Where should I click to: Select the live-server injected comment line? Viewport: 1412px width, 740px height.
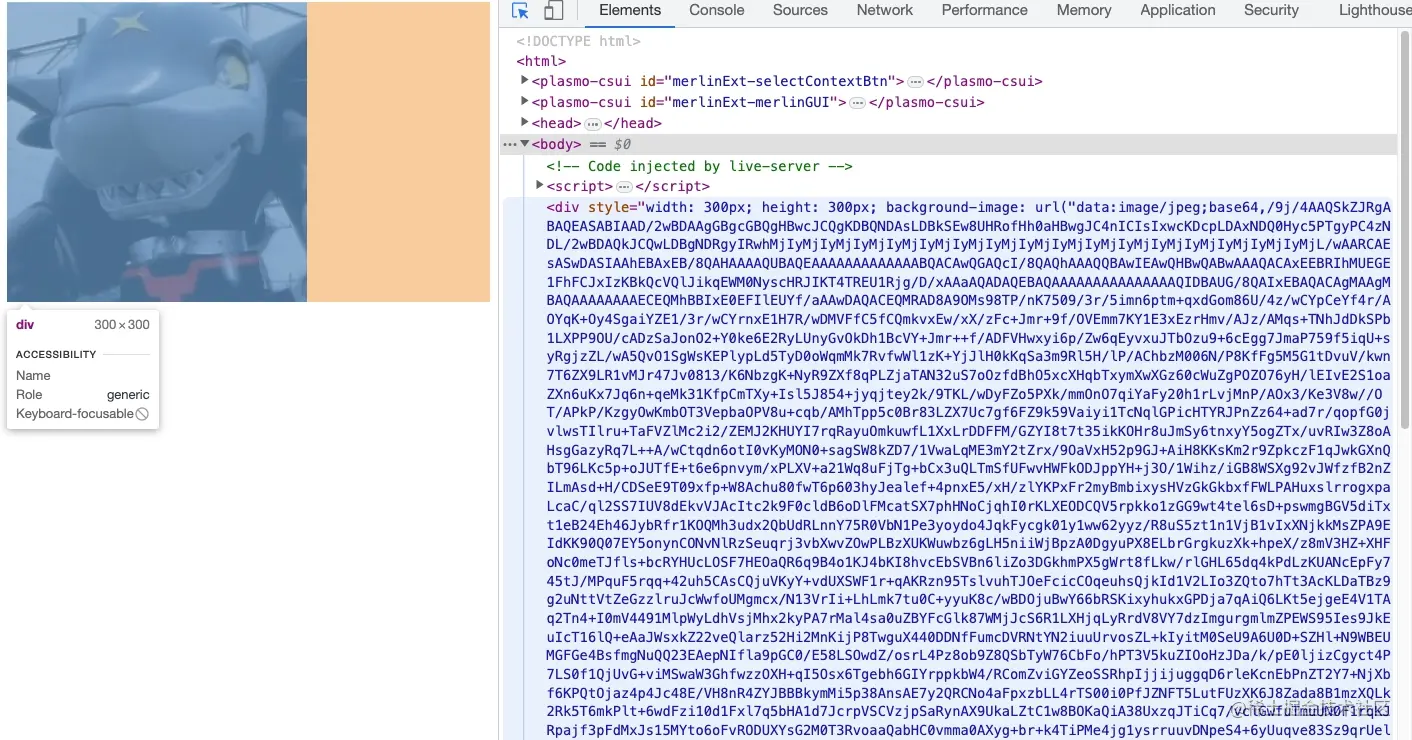click(699, 166)
